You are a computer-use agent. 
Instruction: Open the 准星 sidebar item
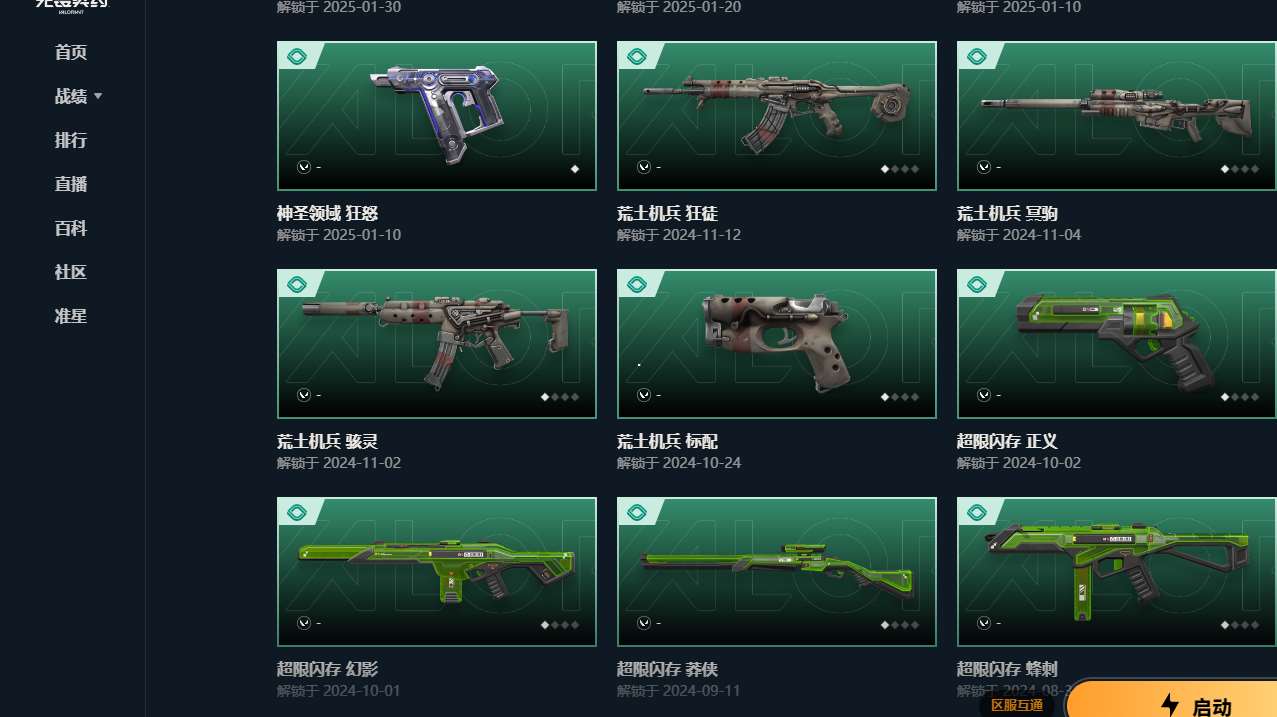(x=71, y=316)
